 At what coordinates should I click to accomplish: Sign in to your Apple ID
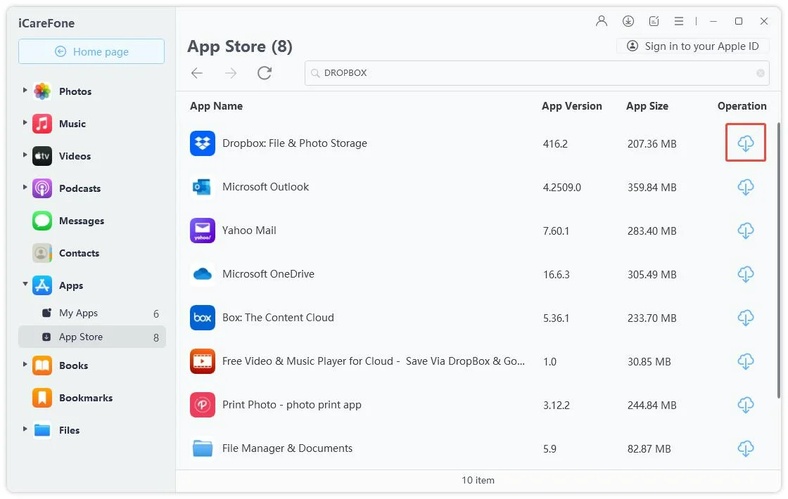click(x=693, y=46)
